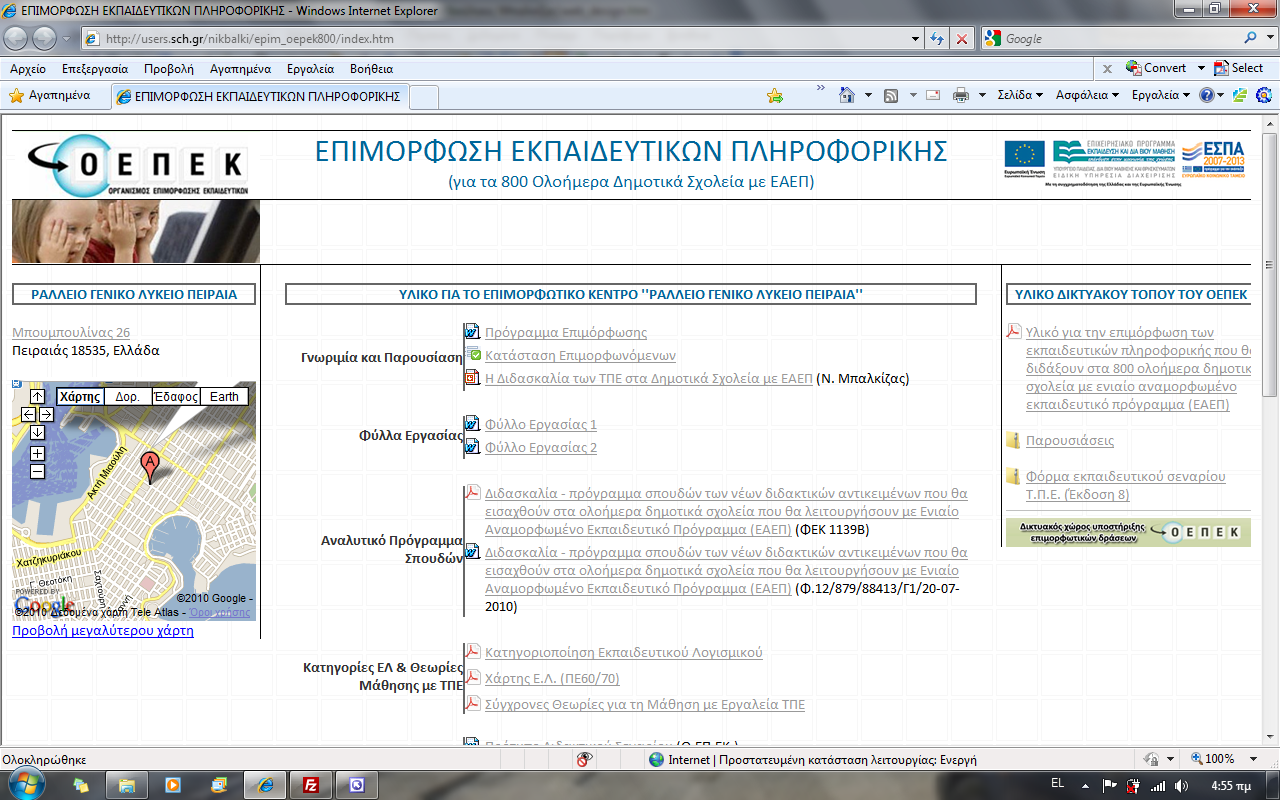Image resolution: width=1280 pixels, height=800 pixels.
Task: Pan the map up with the arrow
Action: pyautogui.click(x=37, y=396)
